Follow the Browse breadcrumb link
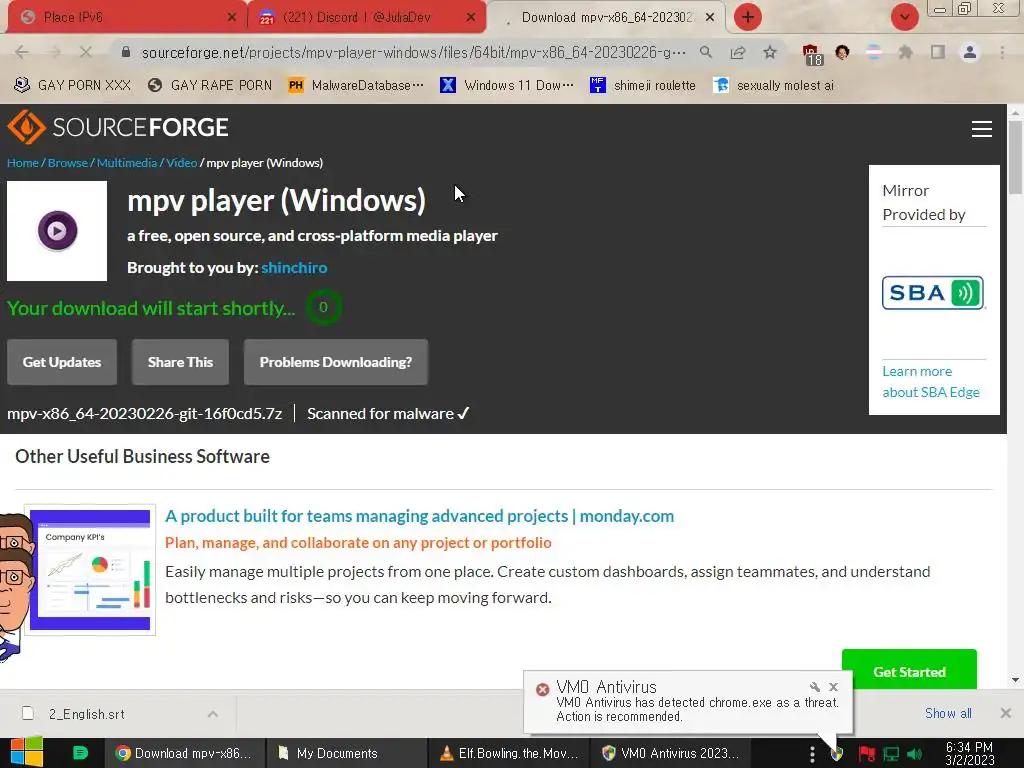The image size is (1024, 768). click(x=67, y=163)
